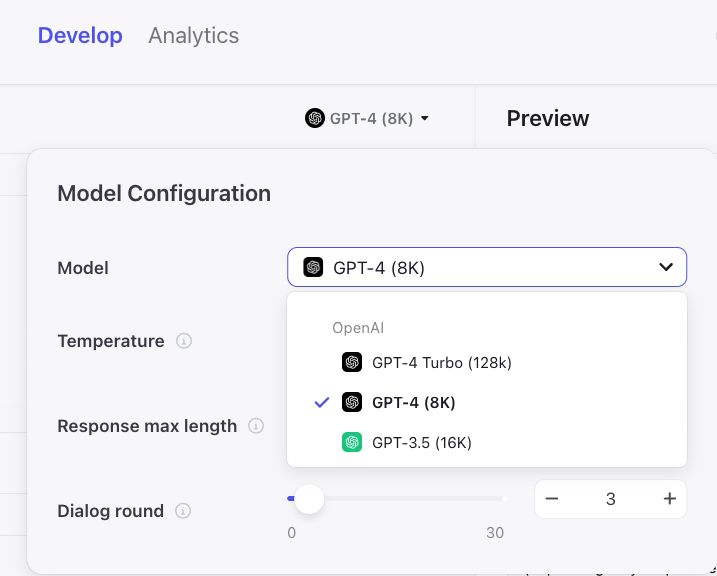Click the small caret after header GPT-4 (8K)
Screen dimensions: 717x576
tap(425, 118)
